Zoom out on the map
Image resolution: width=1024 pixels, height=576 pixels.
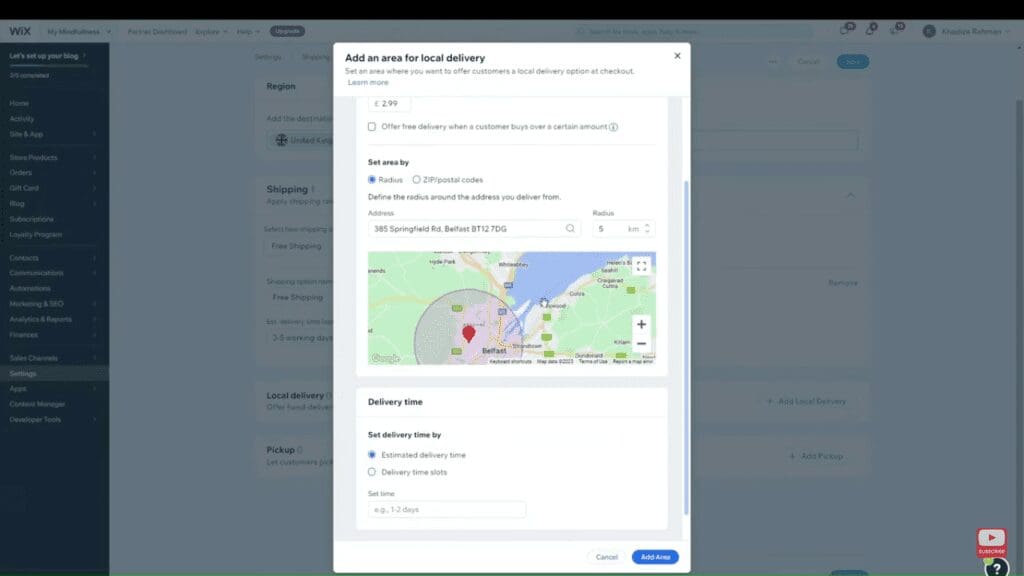tap(641, 344)
